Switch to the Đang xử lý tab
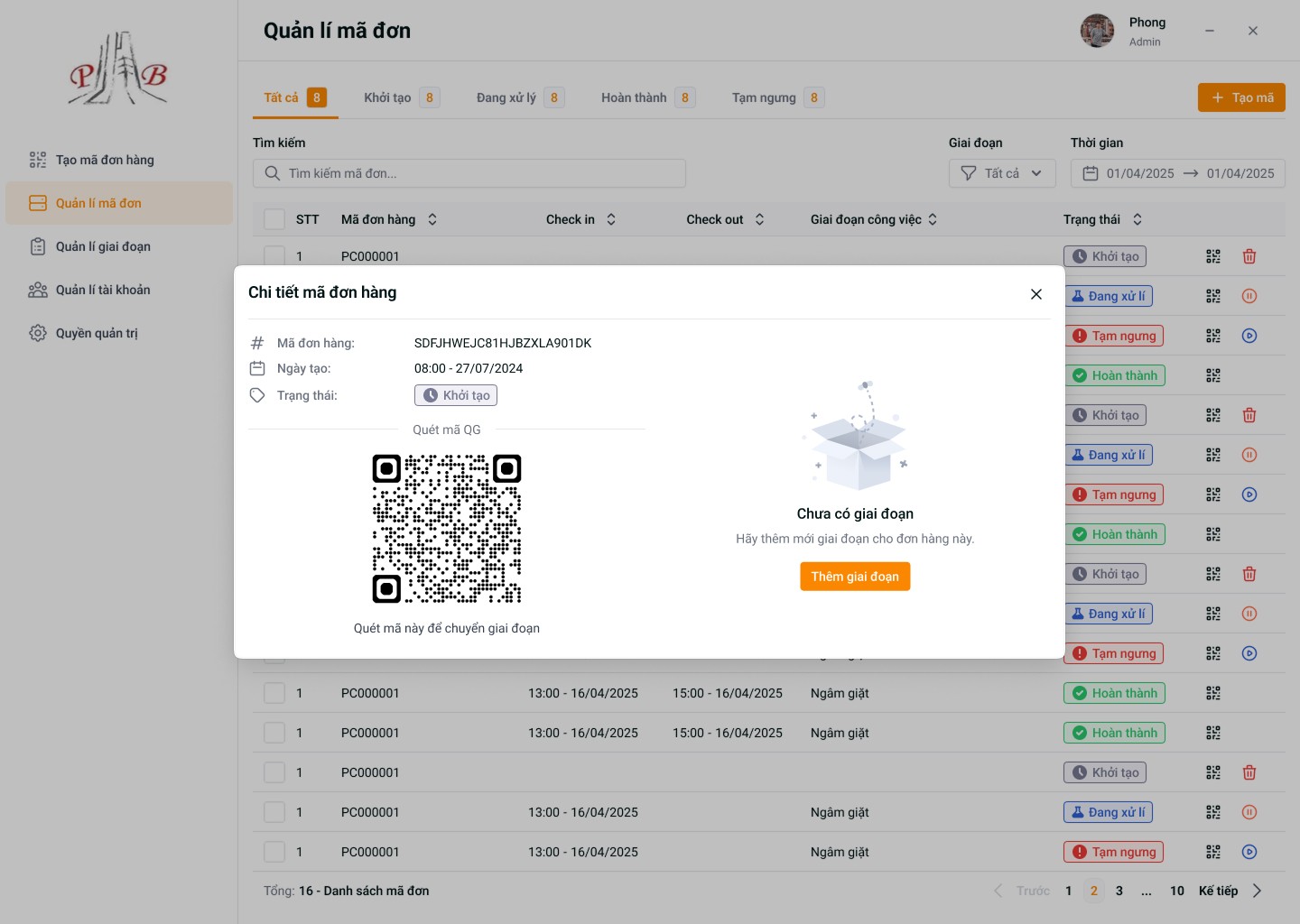1300x924 pixels. click(520, 97)
